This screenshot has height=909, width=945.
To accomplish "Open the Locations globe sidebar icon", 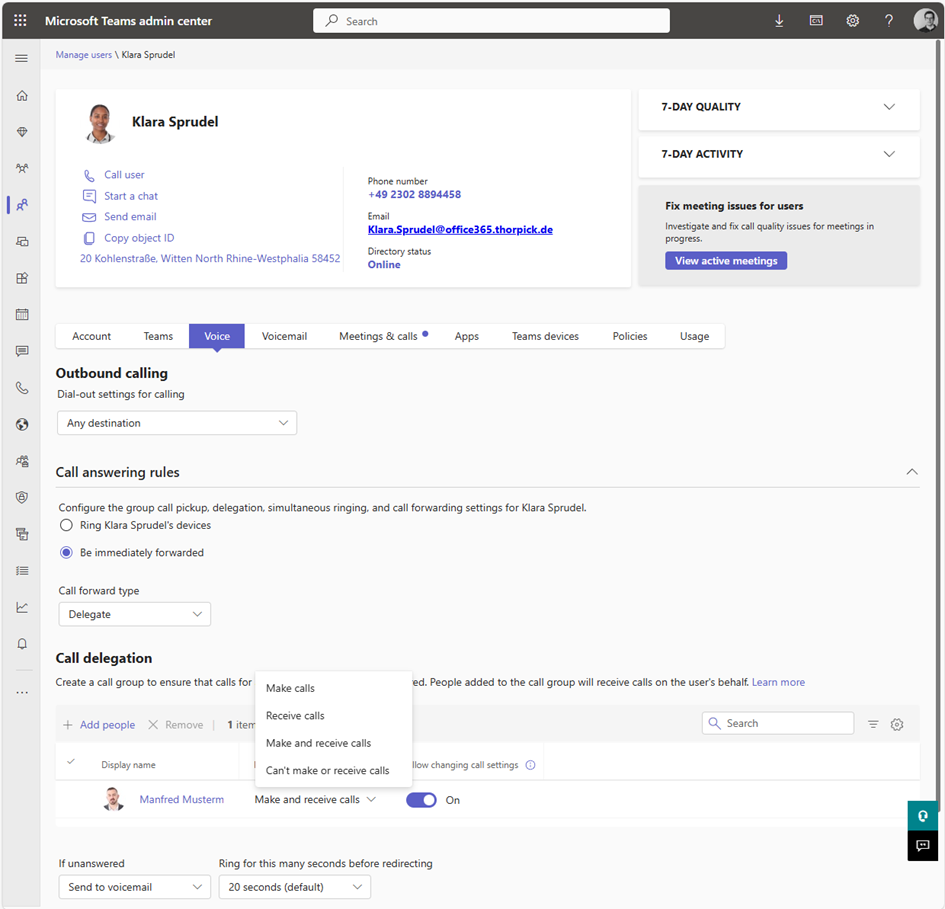I will pos(22,424).
